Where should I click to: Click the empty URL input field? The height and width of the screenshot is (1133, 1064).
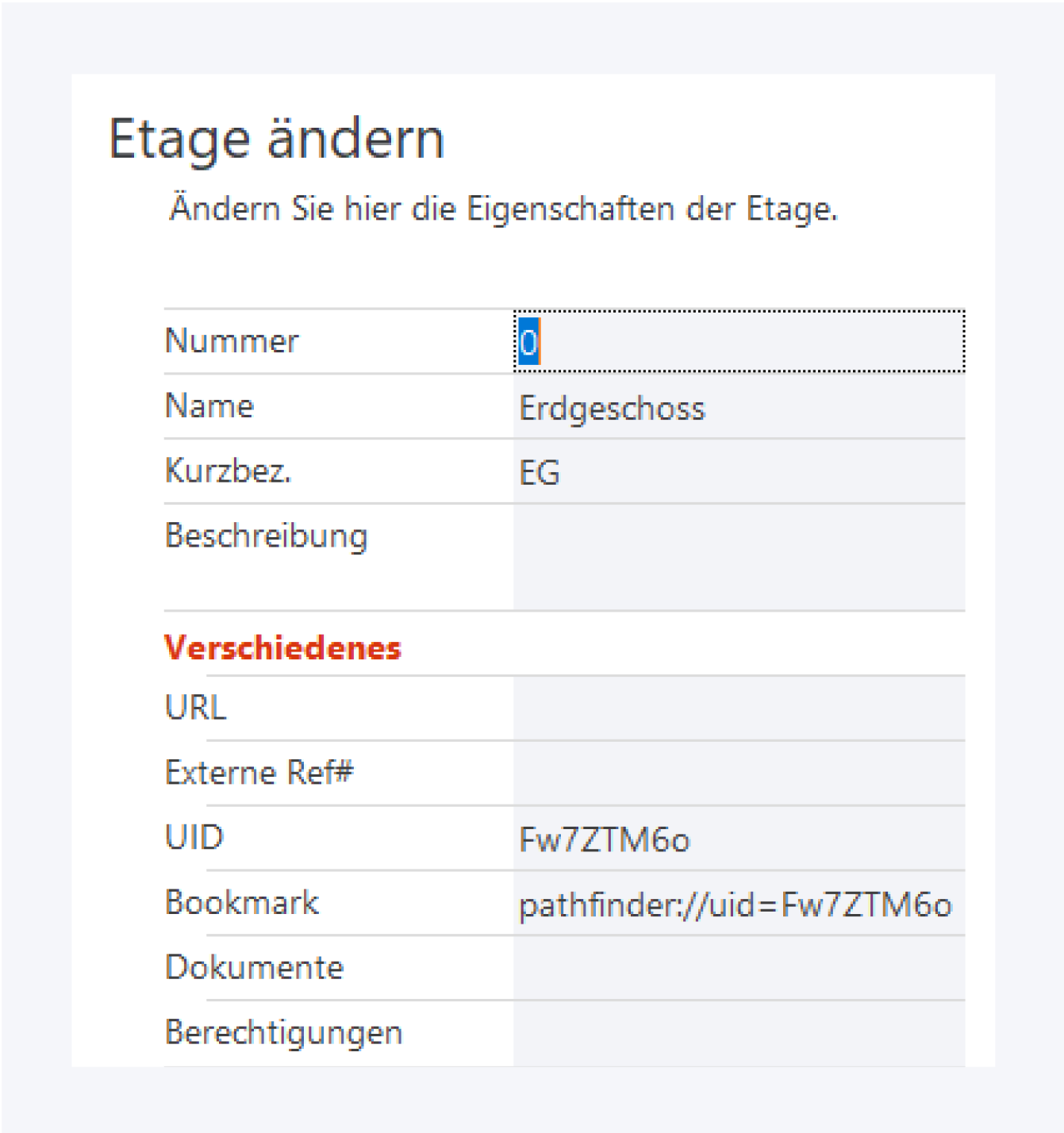[738, 709]
